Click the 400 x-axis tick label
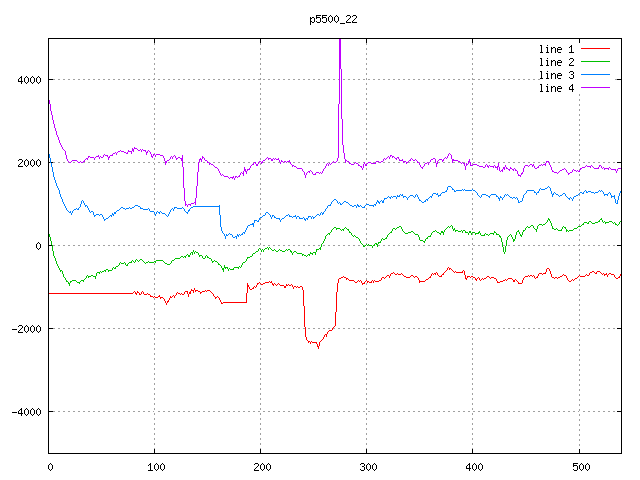Screen dimensions: 640x480 [x=473, y=466]
